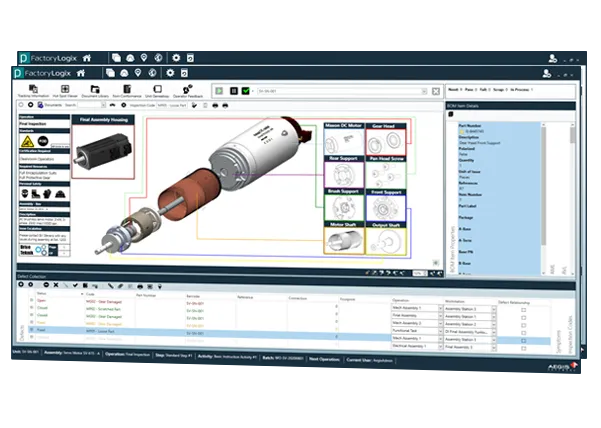Screen dimensions: 601x428
Task: Open unit serial number dropdown
Action: 424,91
